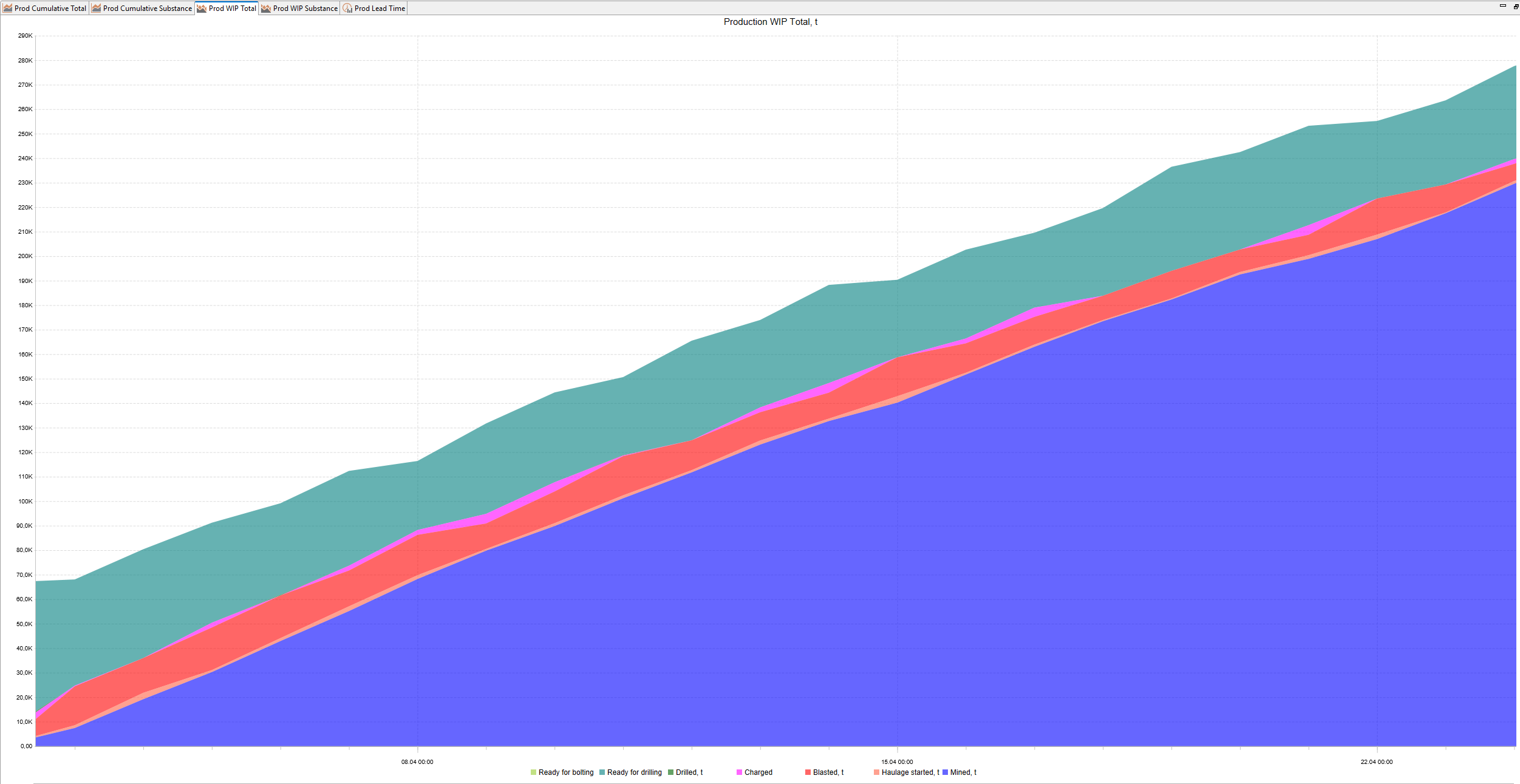Screen dimensions: 1520x784
Task: Click the magenta Charged legend swatch
Action: (739, 772)
